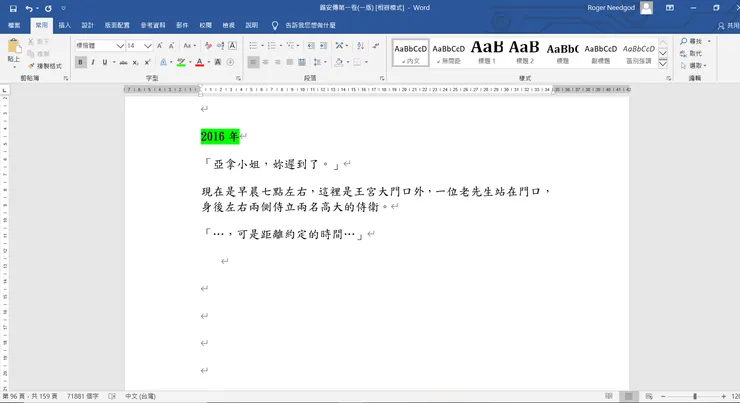Decrease font size with the shrink font icon

pyautogui.click(x=171, y=46)
